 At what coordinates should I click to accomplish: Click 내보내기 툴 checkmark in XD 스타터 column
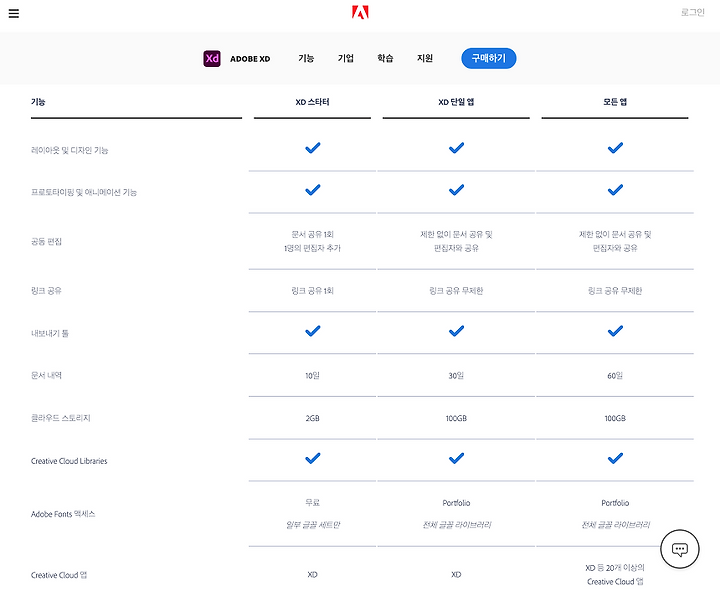click(x=313, y=331)
